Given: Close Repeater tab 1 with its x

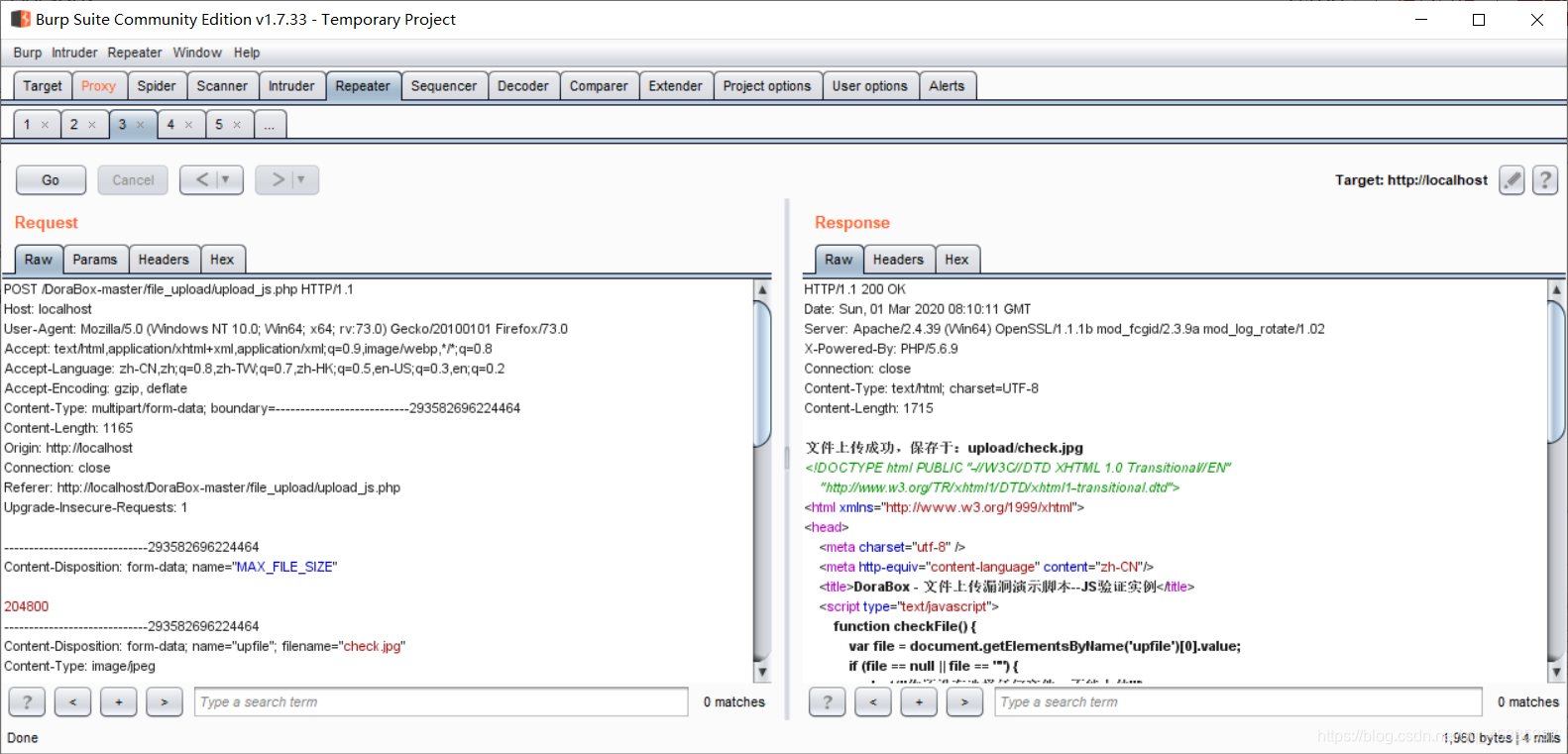Looking at the screenshot, I should (x=45, y=125).
